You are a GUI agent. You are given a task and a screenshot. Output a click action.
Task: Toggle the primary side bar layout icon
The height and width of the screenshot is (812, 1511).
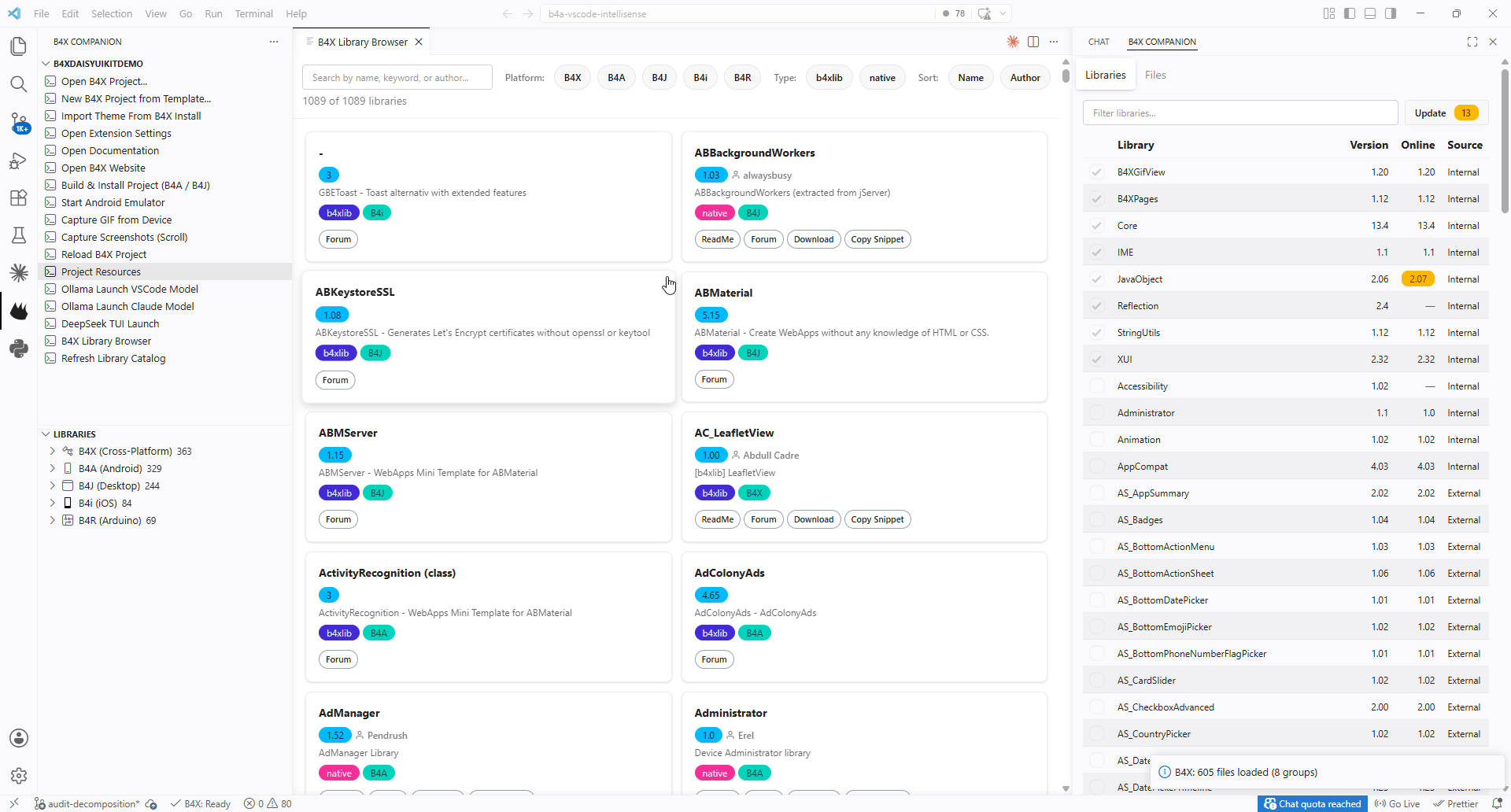click(1350, 13)
